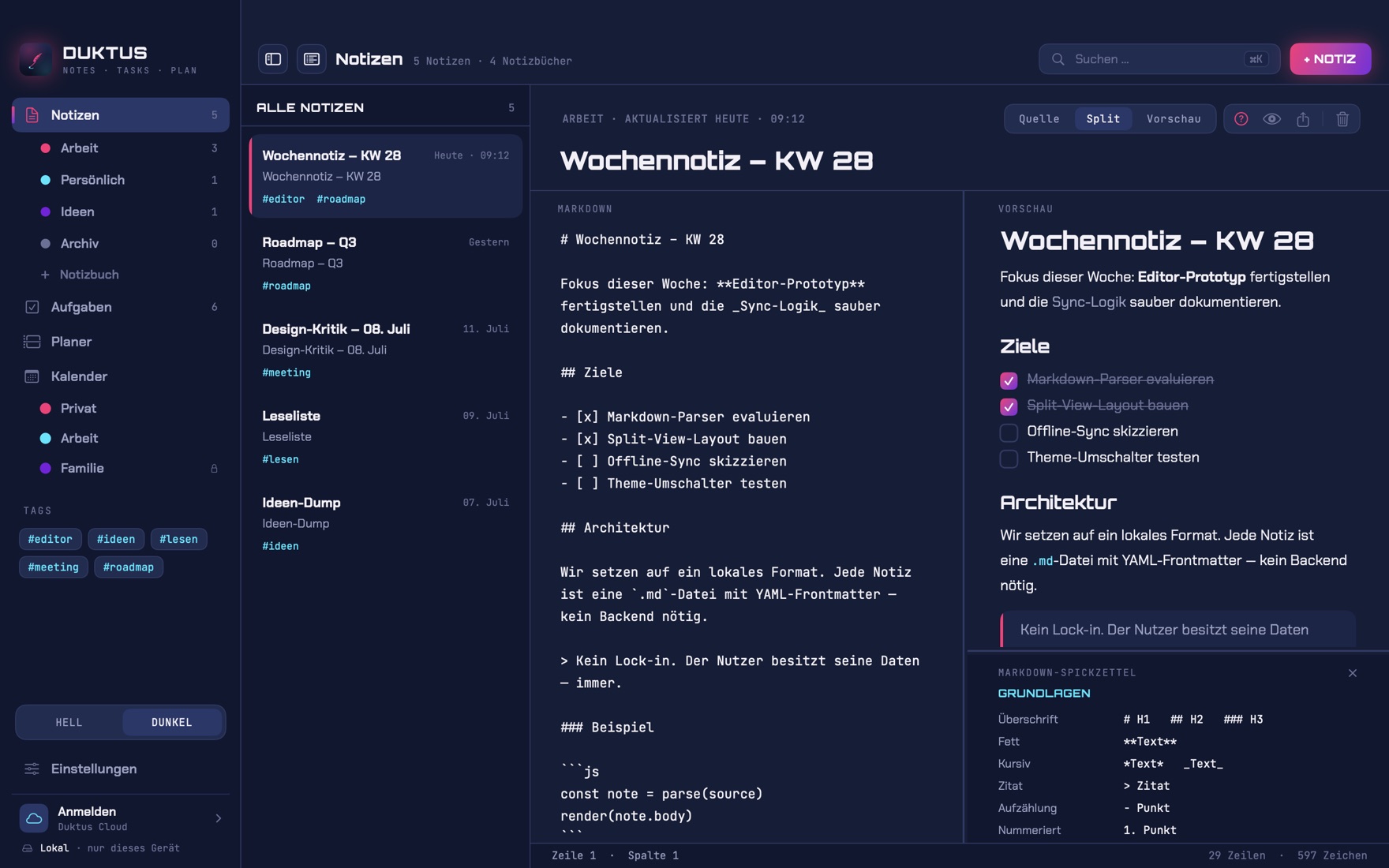Click the ⌘K shortcut badge
Viewport: 1389px width, 868px height.
[1256, 59]
